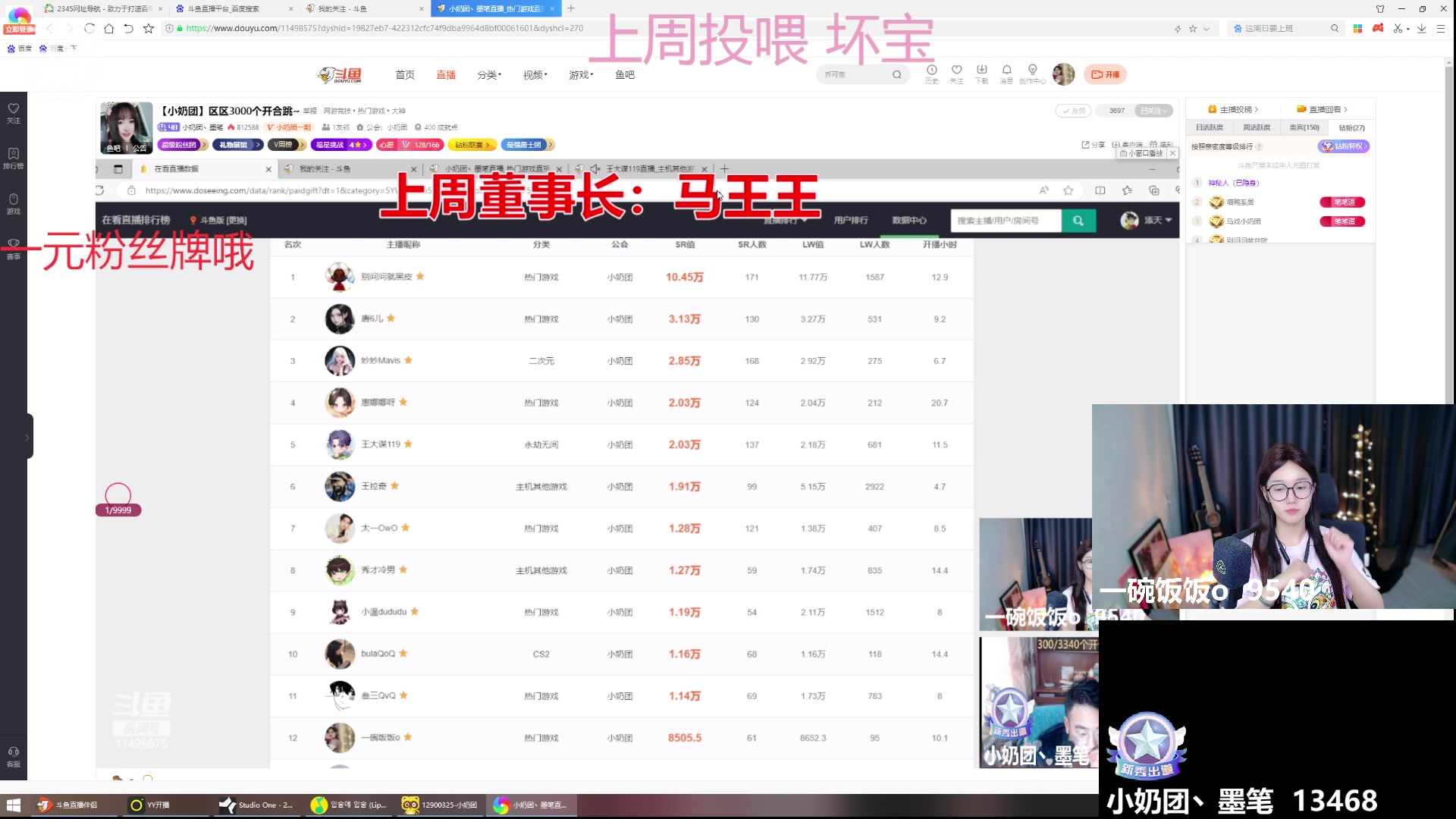This screenshot has height=819, width=1456.
Task: Expand the 直播回看 section
Action: [1323, 109]
